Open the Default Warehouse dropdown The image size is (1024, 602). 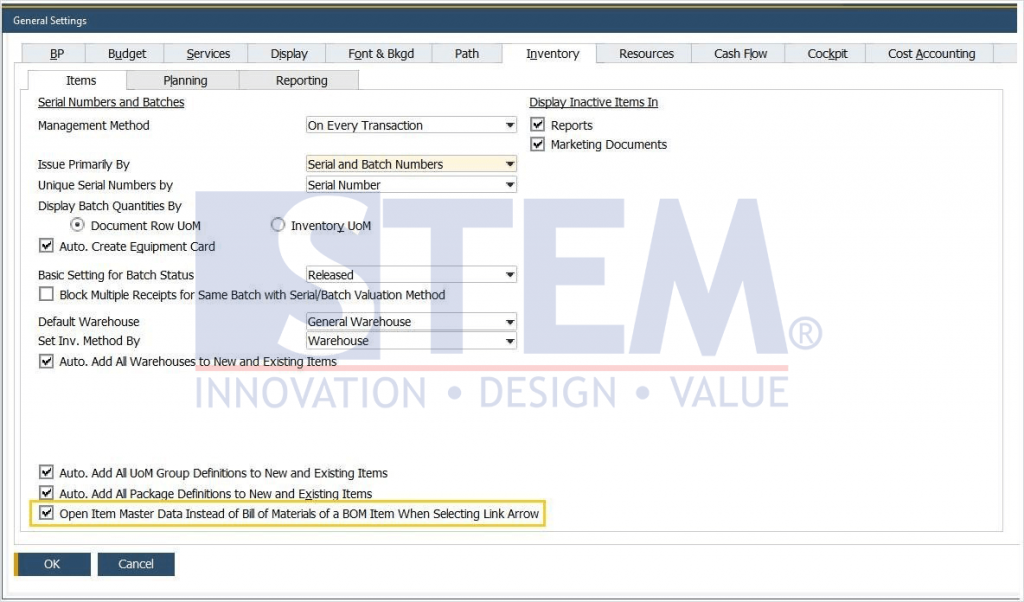point(510,321)
